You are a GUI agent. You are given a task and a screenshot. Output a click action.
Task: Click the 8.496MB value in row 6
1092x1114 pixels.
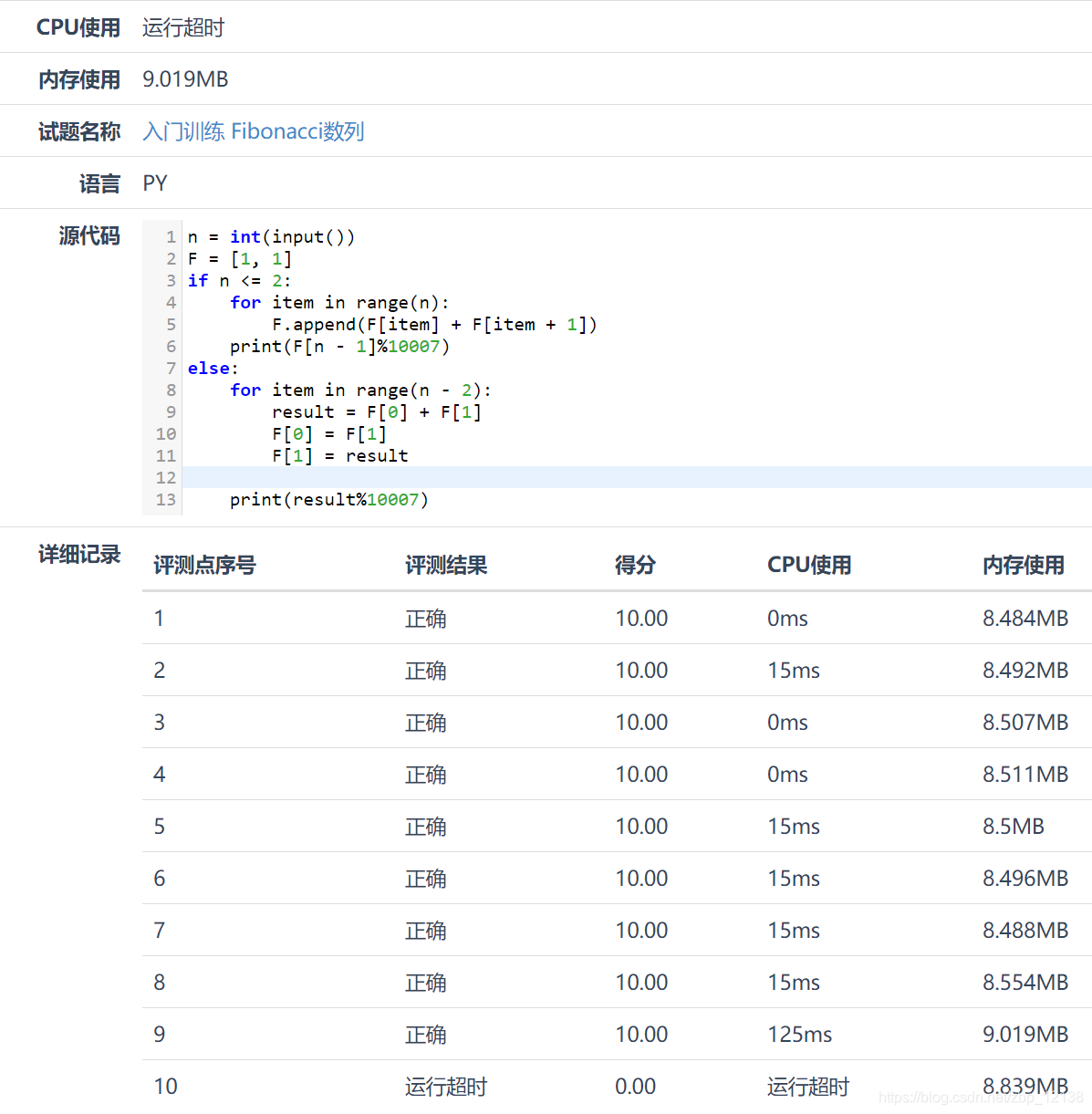point(1025,879)
